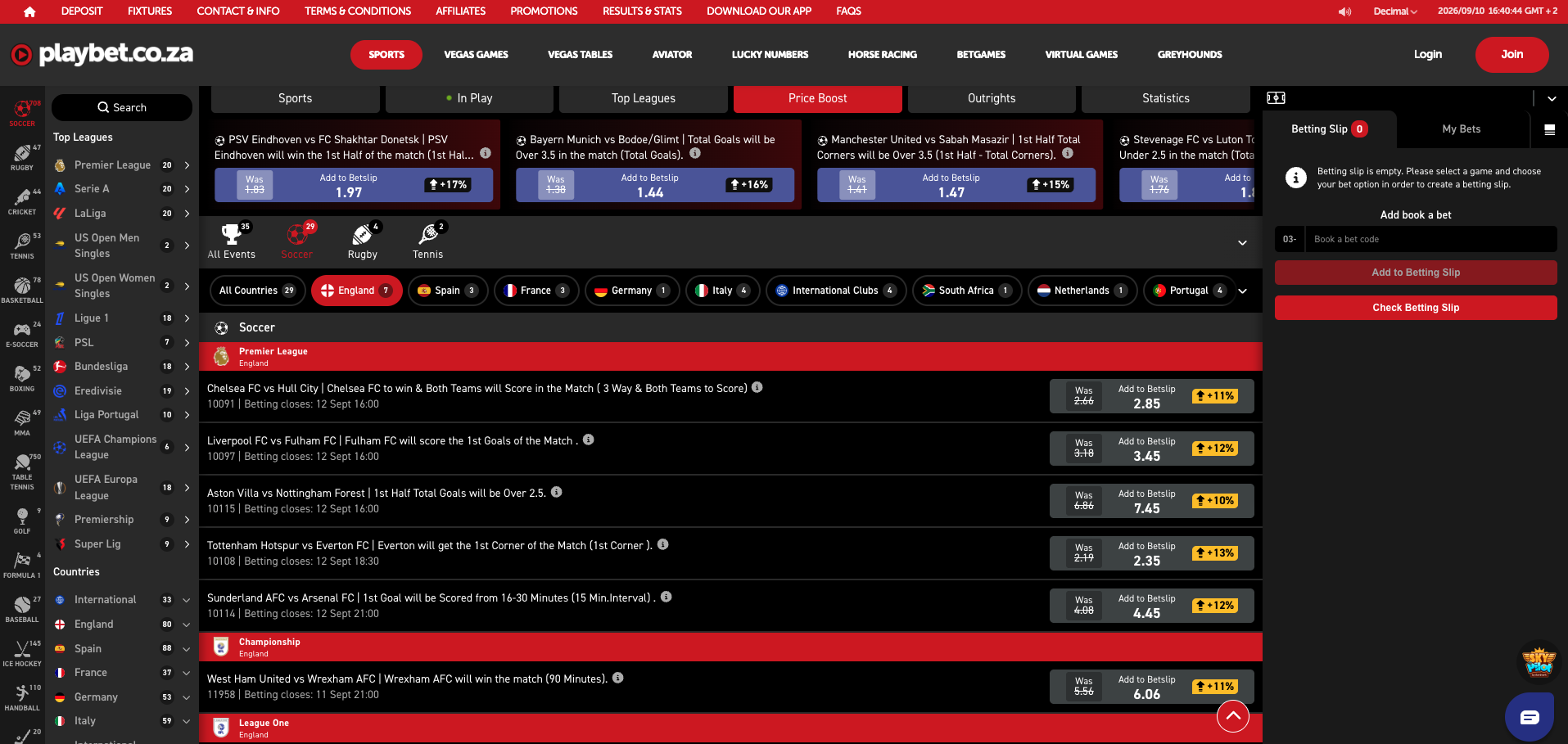Open Basketball in left sports sidebar
1568x744 pixels.
(22, 291)
